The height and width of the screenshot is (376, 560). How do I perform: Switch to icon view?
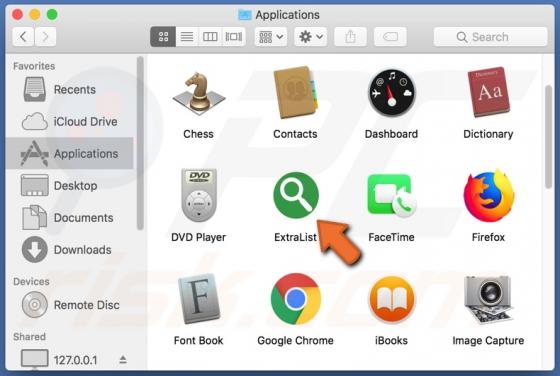pos(163,36)
